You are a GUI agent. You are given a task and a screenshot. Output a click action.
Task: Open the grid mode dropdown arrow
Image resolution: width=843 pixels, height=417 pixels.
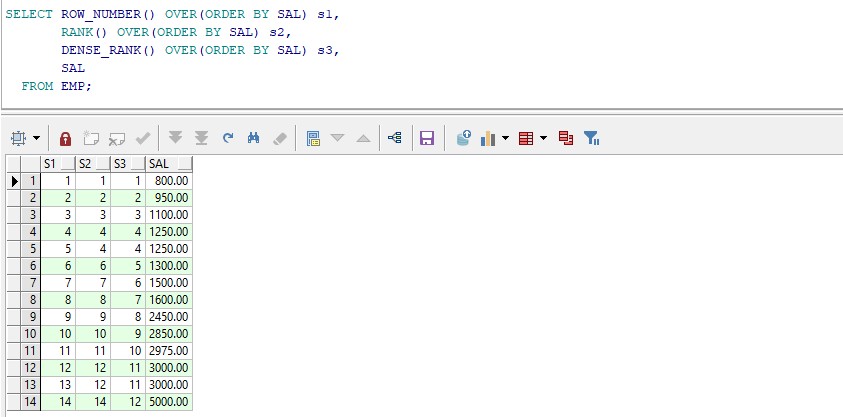(36, 139)
